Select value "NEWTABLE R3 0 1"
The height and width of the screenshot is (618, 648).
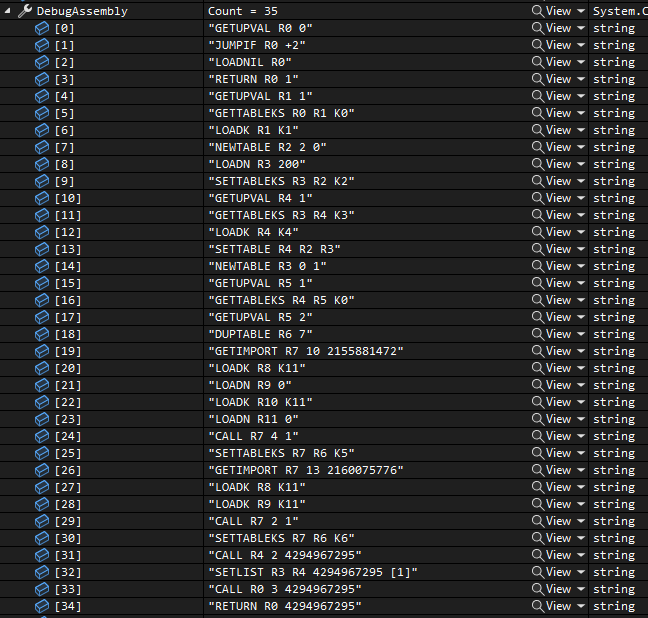[x=267, y=266]
